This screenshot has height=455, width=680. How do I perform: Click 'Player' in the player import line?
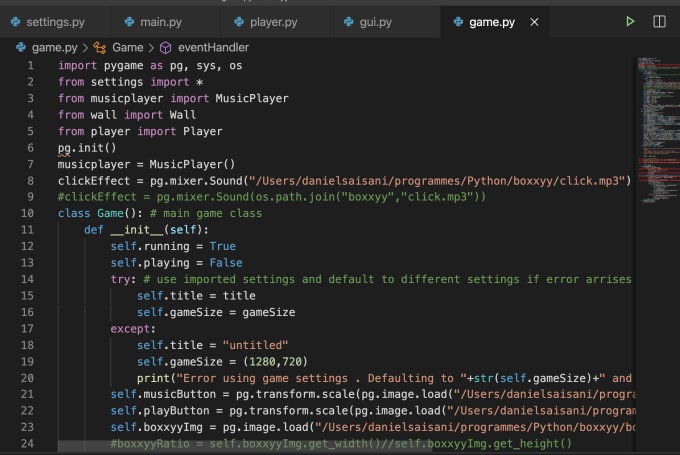[x=203, y=131]
